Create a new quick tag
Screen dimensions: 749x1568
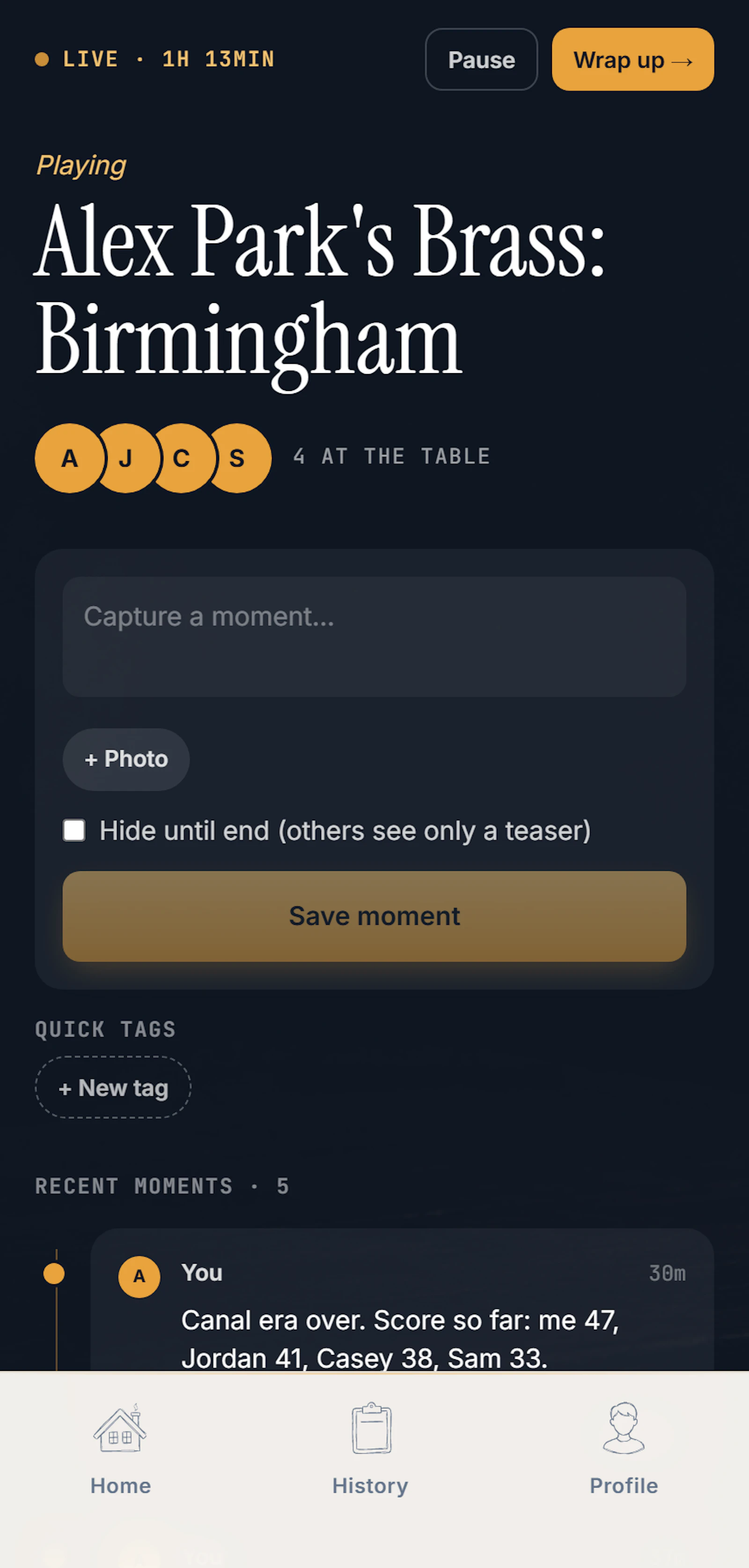coord(113,1087)
